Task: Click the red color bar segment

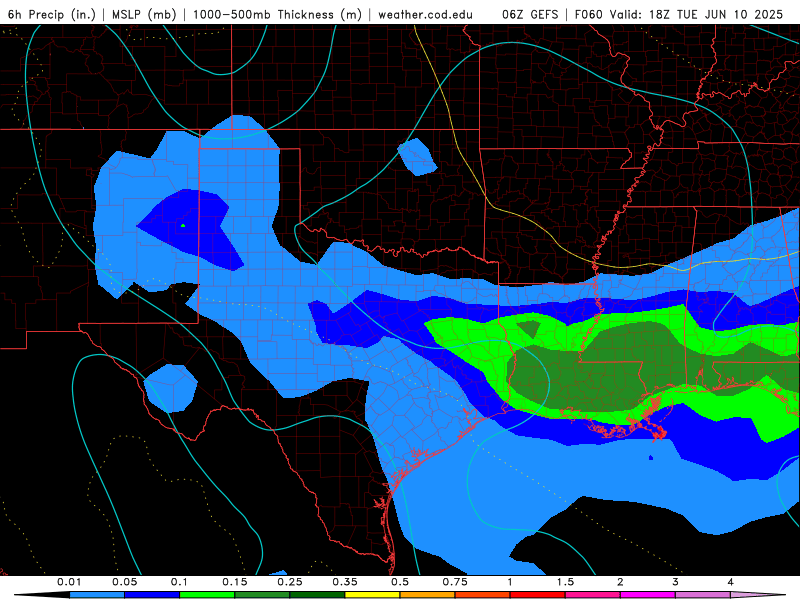Action: 538,595
